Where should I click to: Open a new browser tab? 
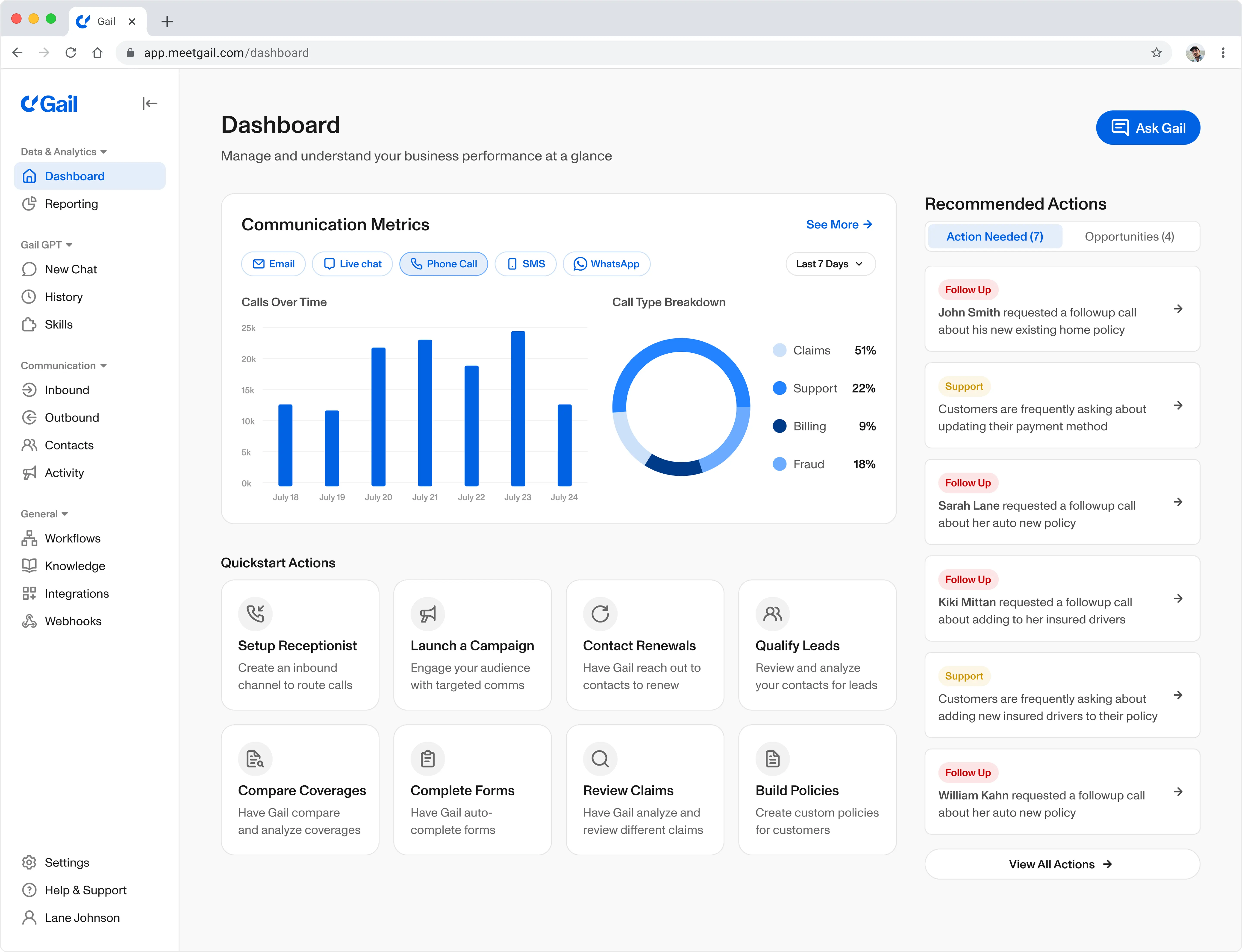coord(167,22)
